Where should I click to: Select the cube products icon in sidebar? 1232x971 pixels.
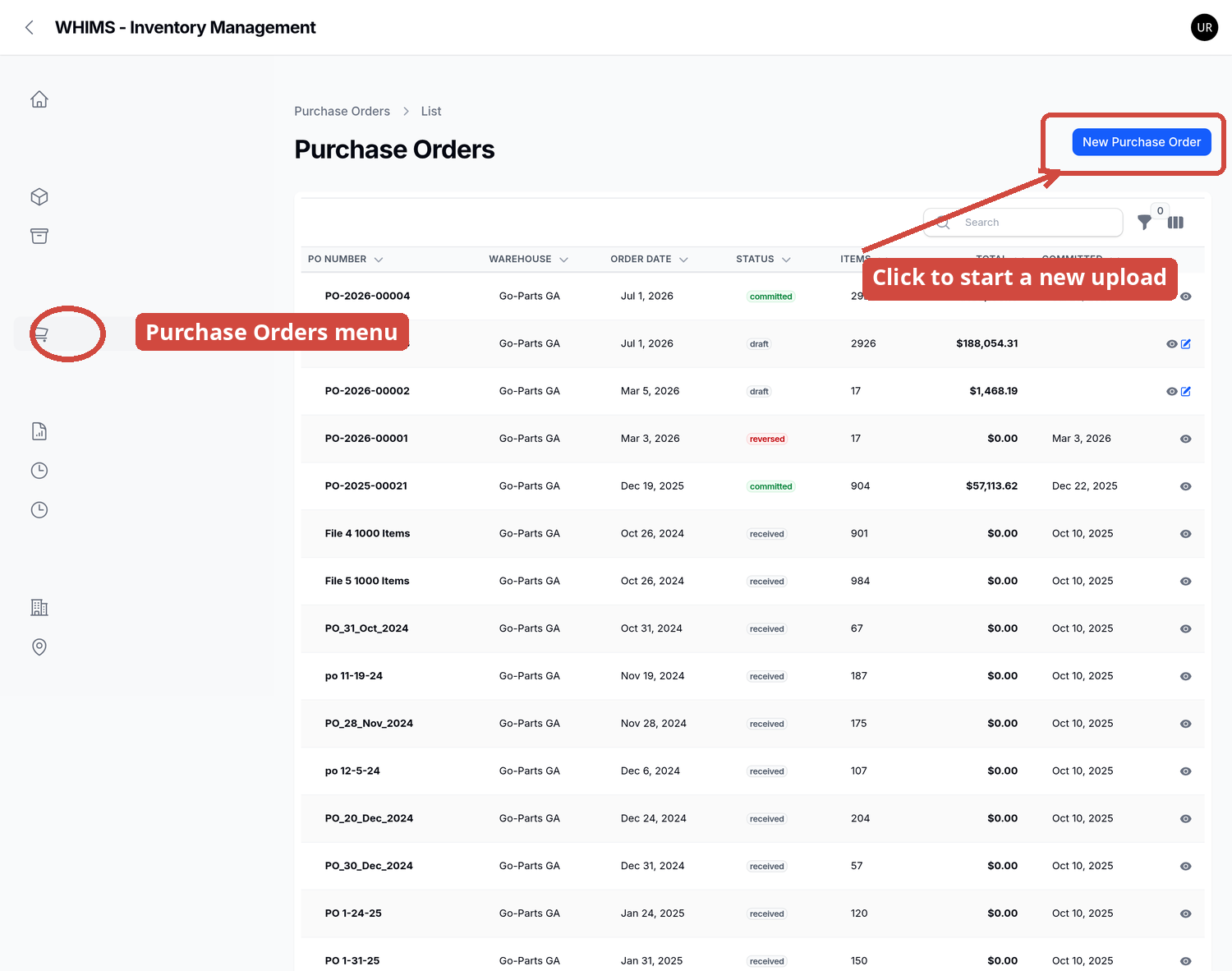(39, 197)
